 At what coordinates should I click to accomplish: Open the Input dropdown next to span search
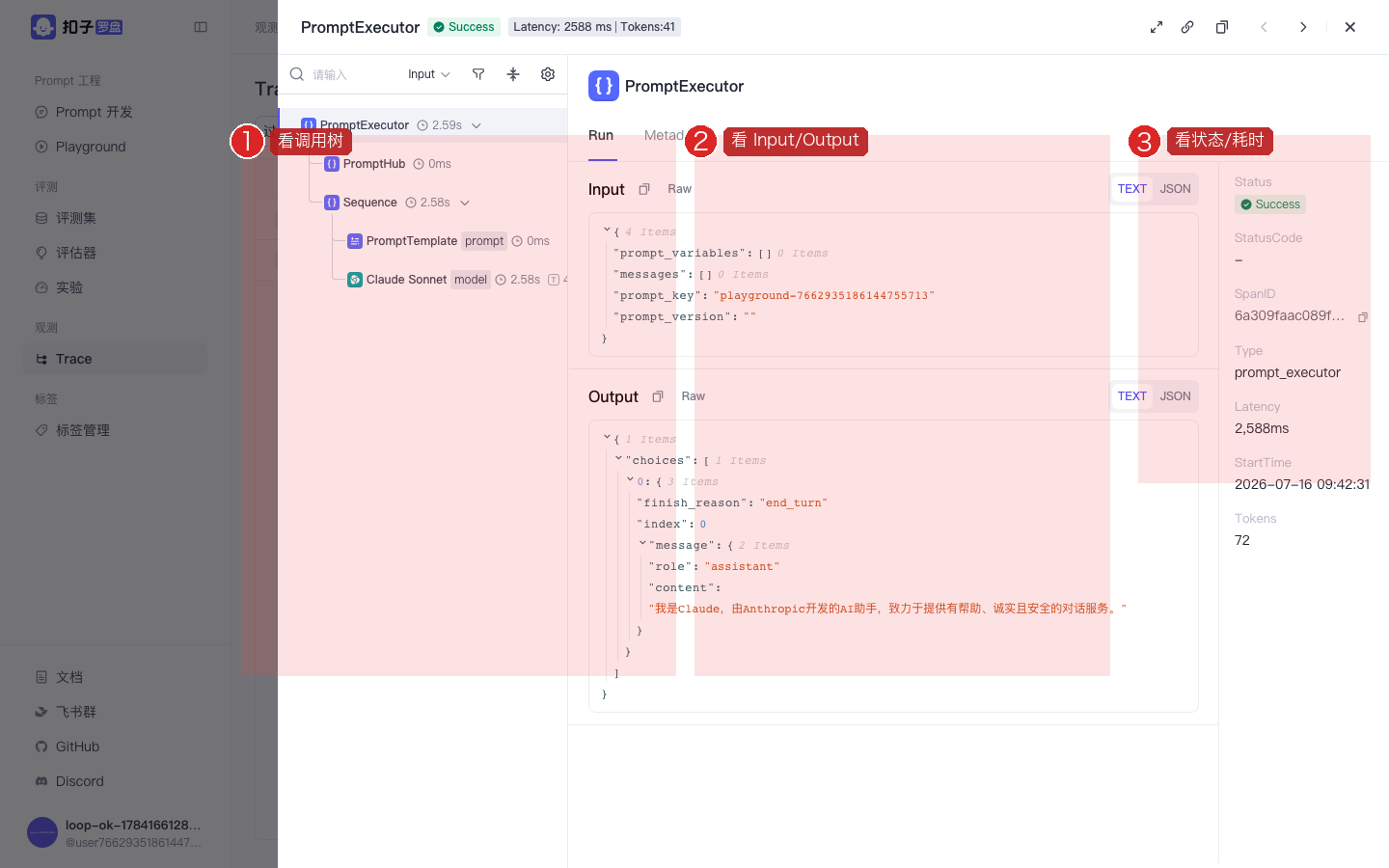coord(428,74)
